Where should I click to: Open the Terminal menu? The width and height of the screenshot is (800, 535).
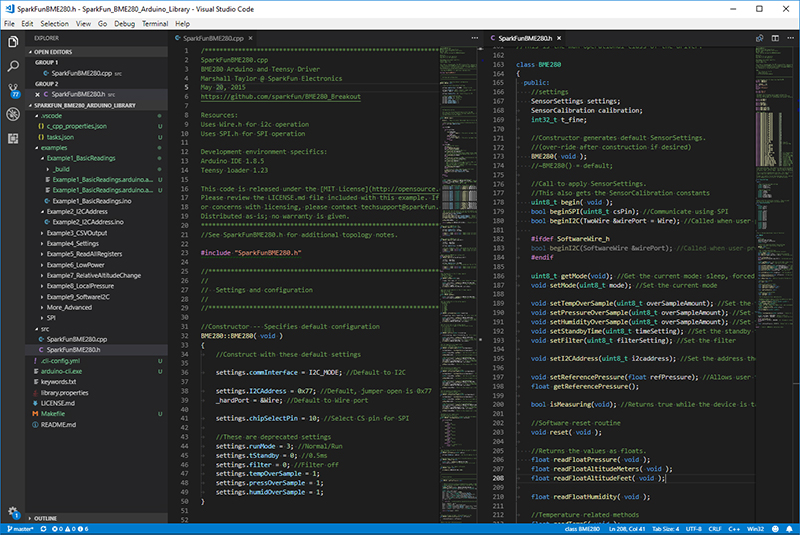point(155,22)
